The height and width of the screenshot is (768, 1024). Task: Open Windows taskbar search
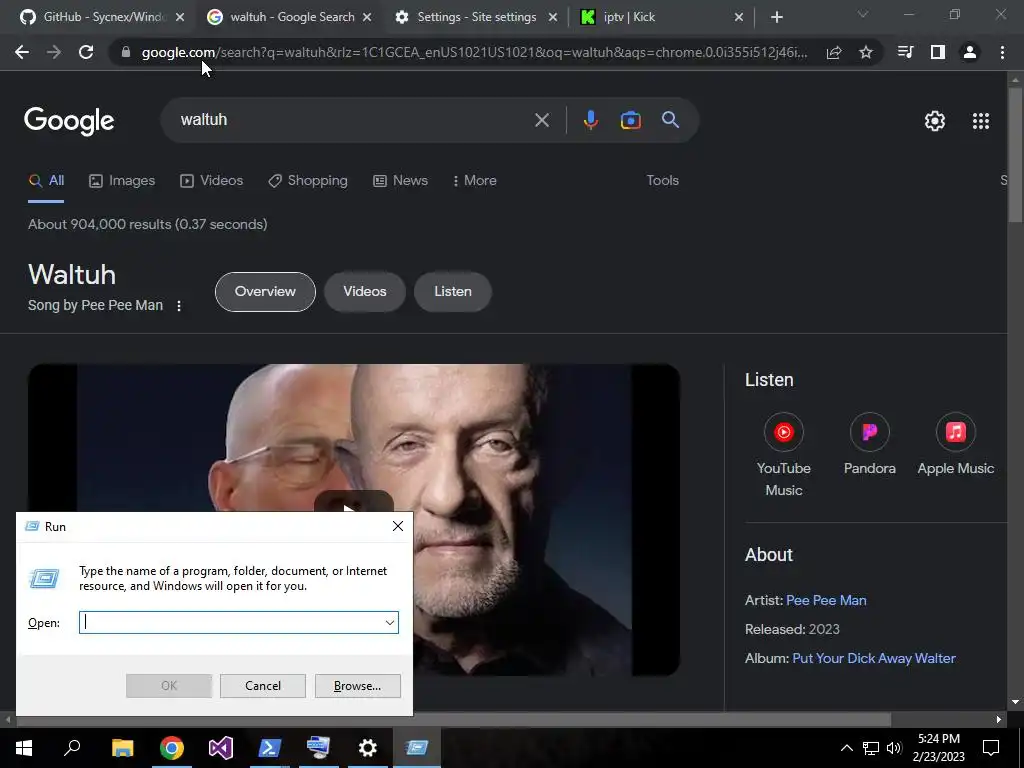point(72,748)
